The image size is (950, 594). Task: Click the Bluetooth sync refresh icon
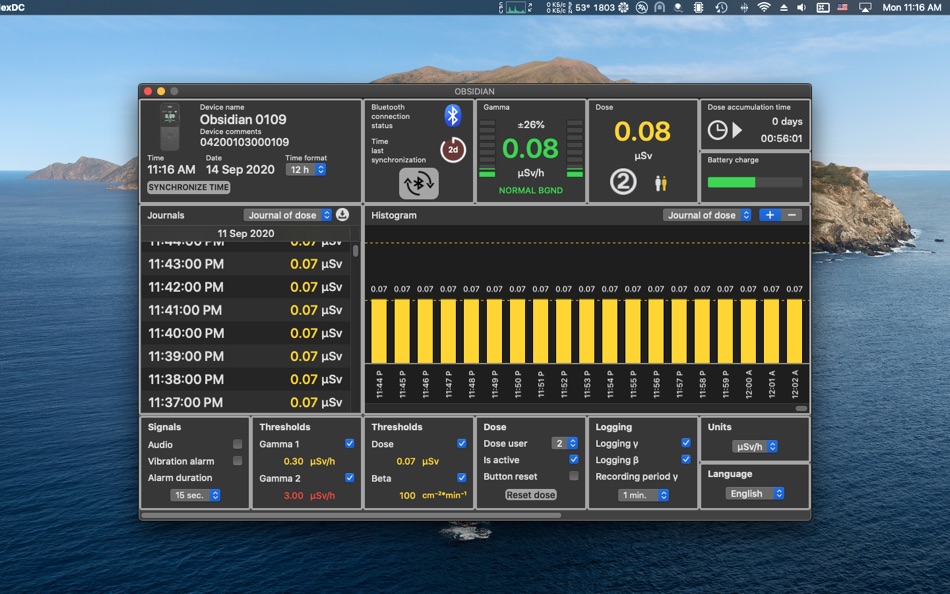[x=418, y=184]
